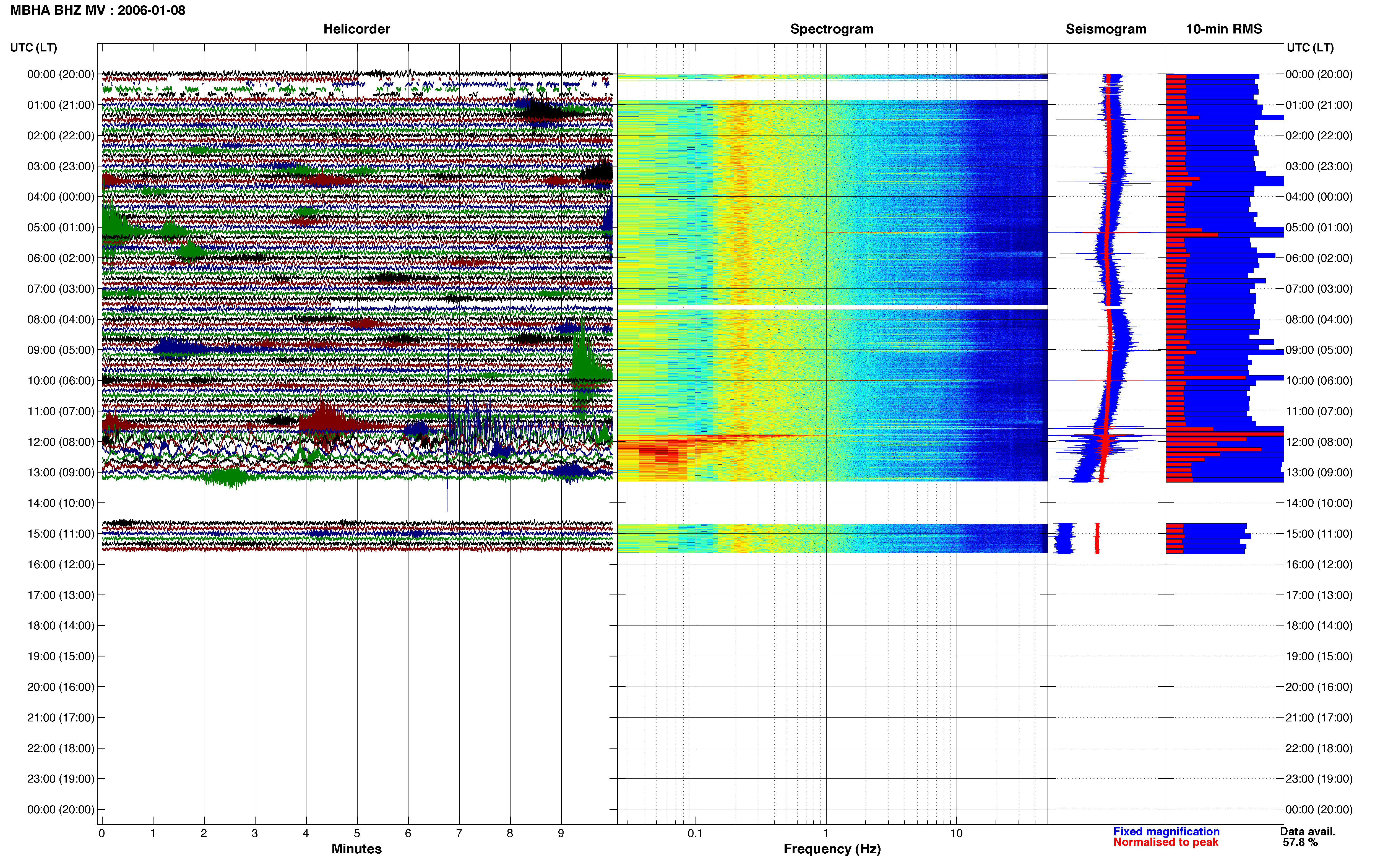1388x868 pixels.
Task: Click the left '23:00 (19:00)' time label
Action: coord(61,778)
